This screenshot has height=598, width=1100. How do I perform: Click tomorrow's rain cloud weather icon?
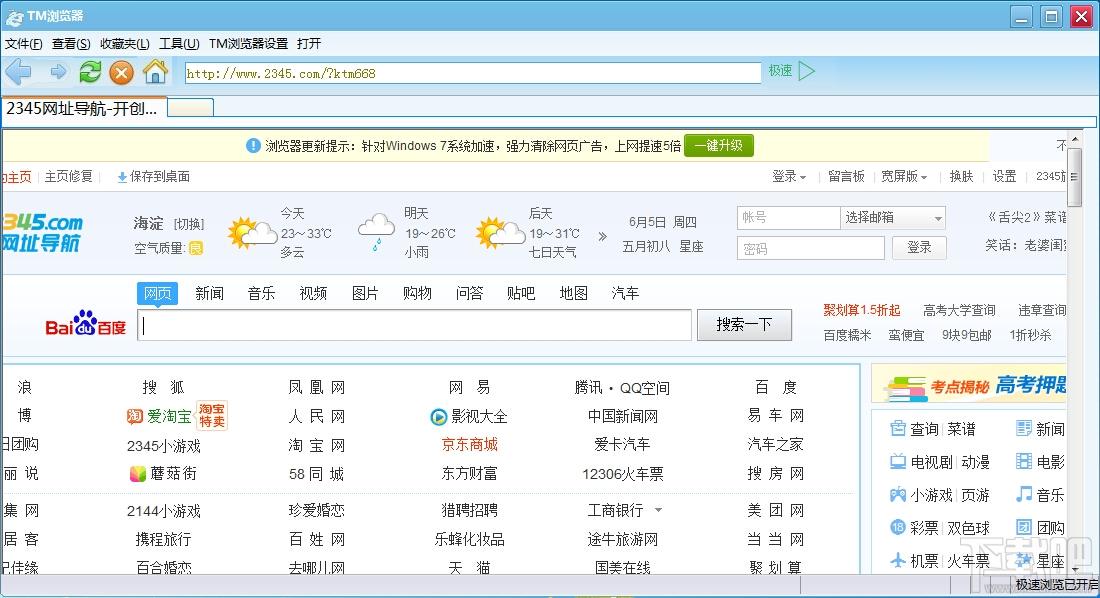pos(376,232)
